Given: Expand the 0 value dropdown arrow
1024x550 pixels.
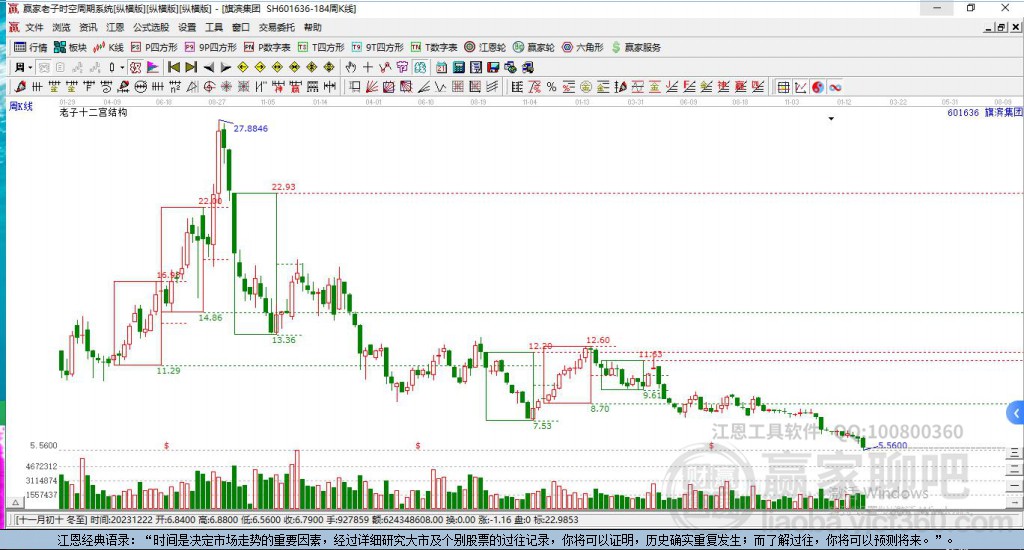Looking at the screenshot, I should coord(122,67).
